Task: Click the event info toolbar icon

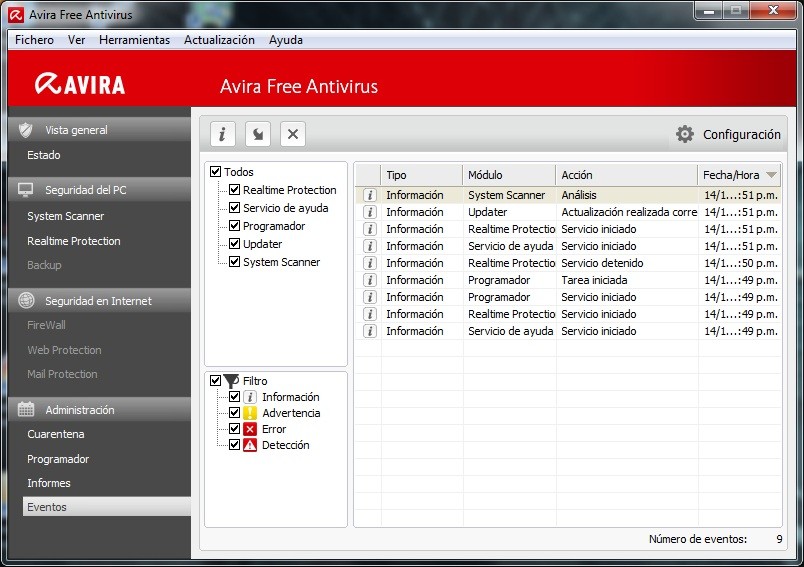Action: point(223,134)
